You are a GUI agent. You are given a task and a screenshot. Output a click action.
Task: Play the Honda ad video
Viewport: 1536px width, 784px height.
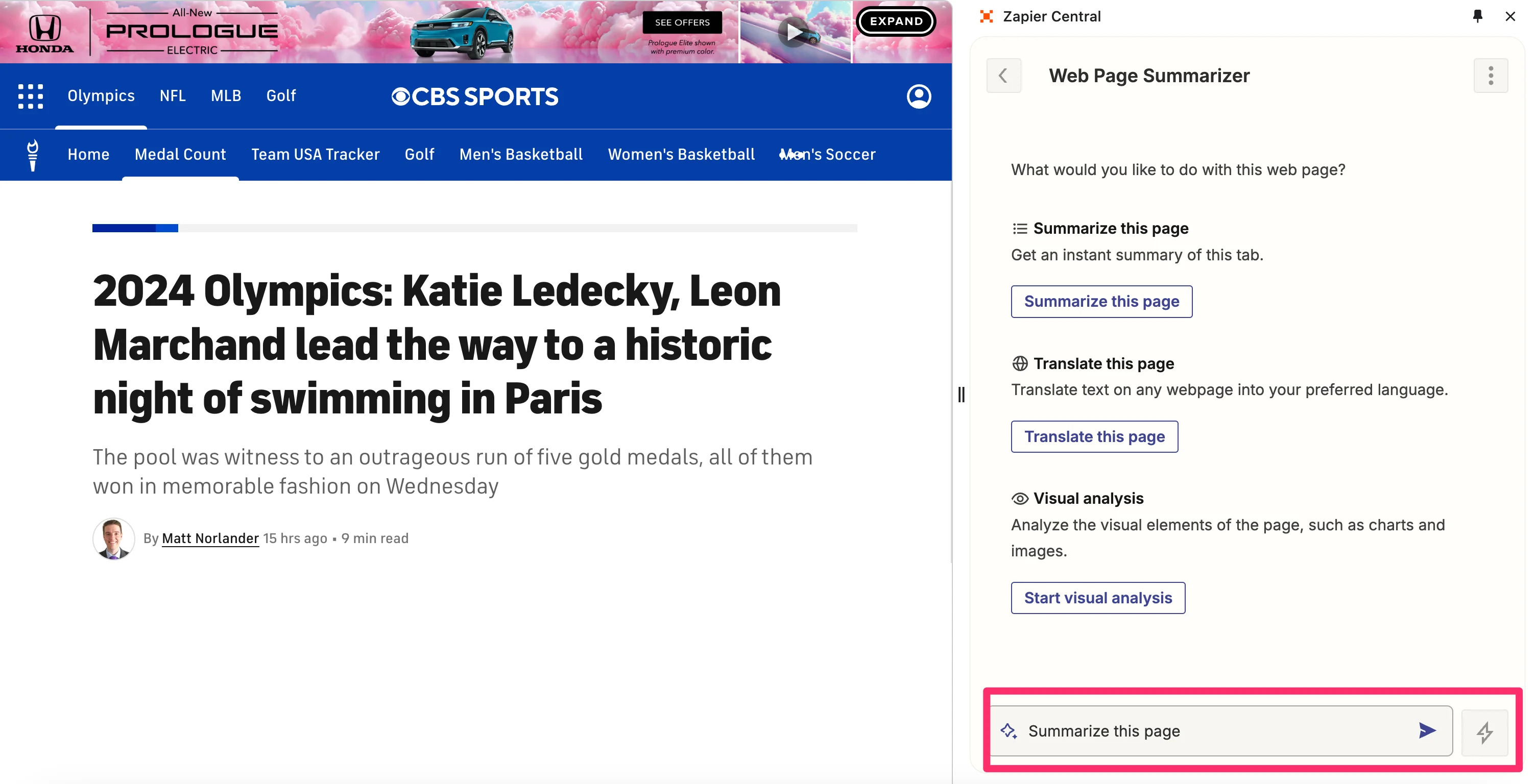point(794,32)
